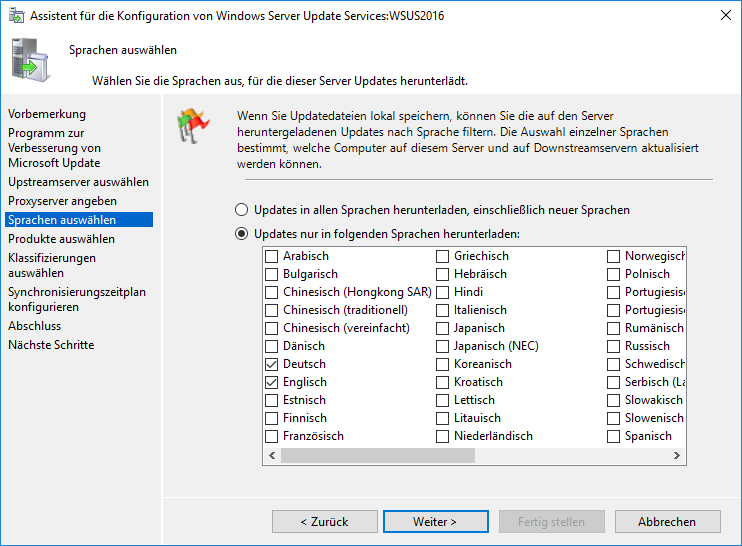
Task: Enable Chinesisch (Hongkong SAR) checkbox
Action: click(x=272, y=292)
